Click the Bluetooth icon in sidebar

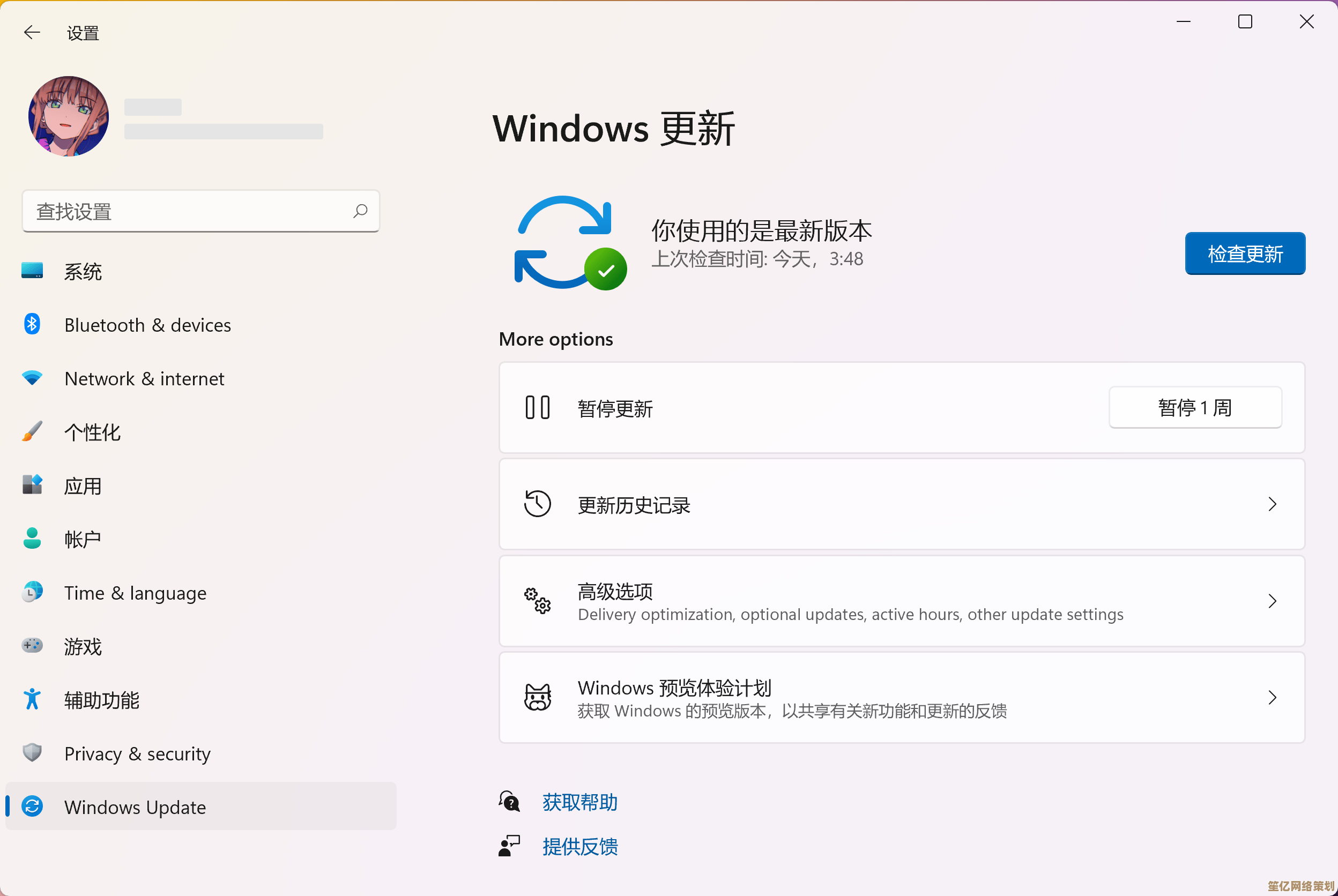(x=32, y=325)
